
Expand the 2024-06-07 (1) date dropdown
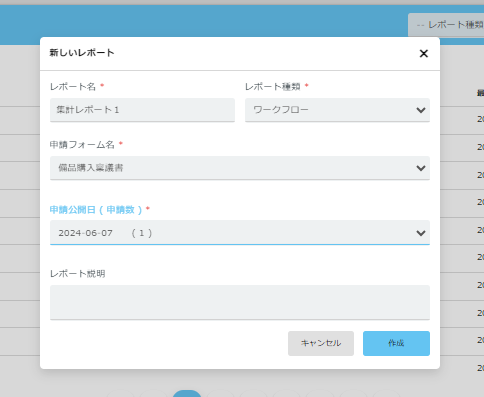point(240,233)
